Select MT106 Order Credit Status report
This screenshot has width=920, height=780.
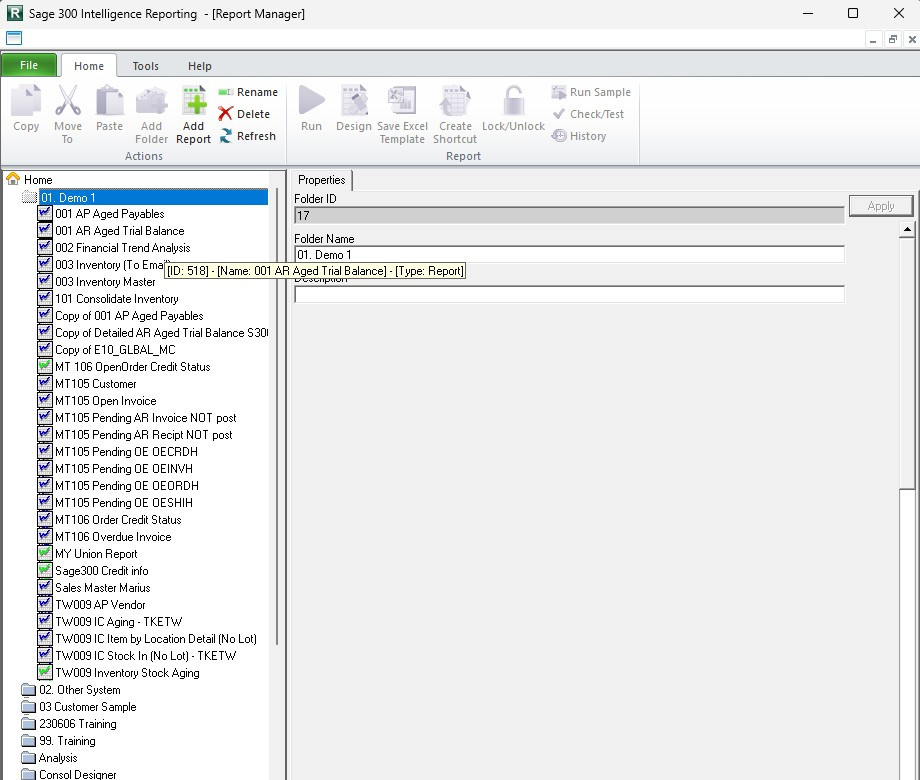click(118, 520)
